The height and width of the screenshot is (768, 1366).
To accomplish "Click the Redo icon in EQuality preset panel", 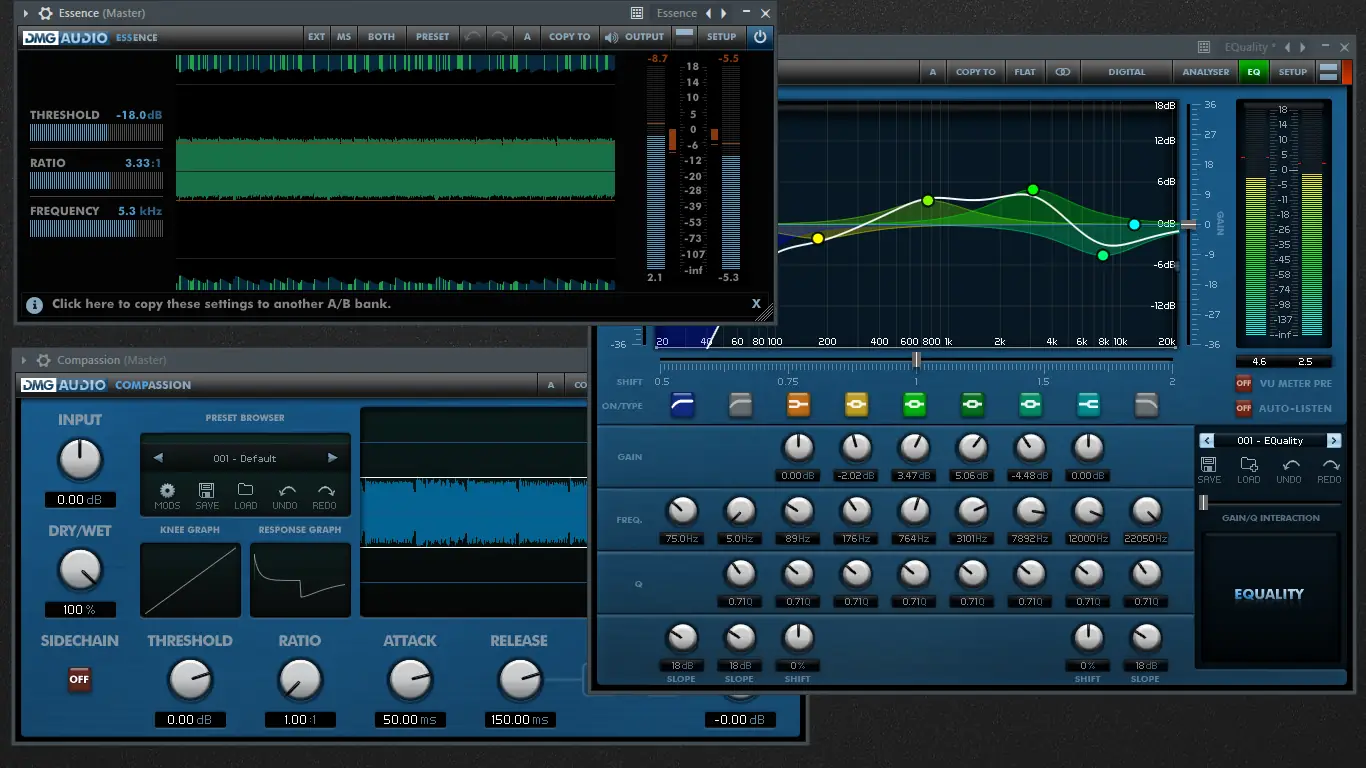I will pyautogui.click(x=1330, y=470).
